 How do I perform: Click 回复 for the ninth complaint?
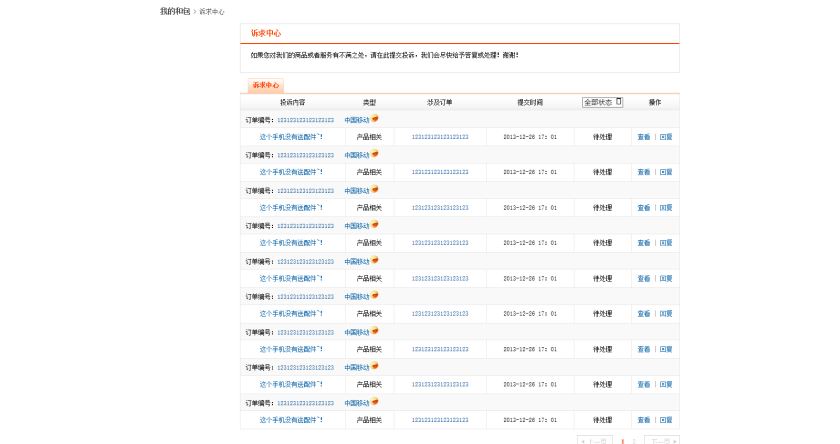click(x=666, y=420)
